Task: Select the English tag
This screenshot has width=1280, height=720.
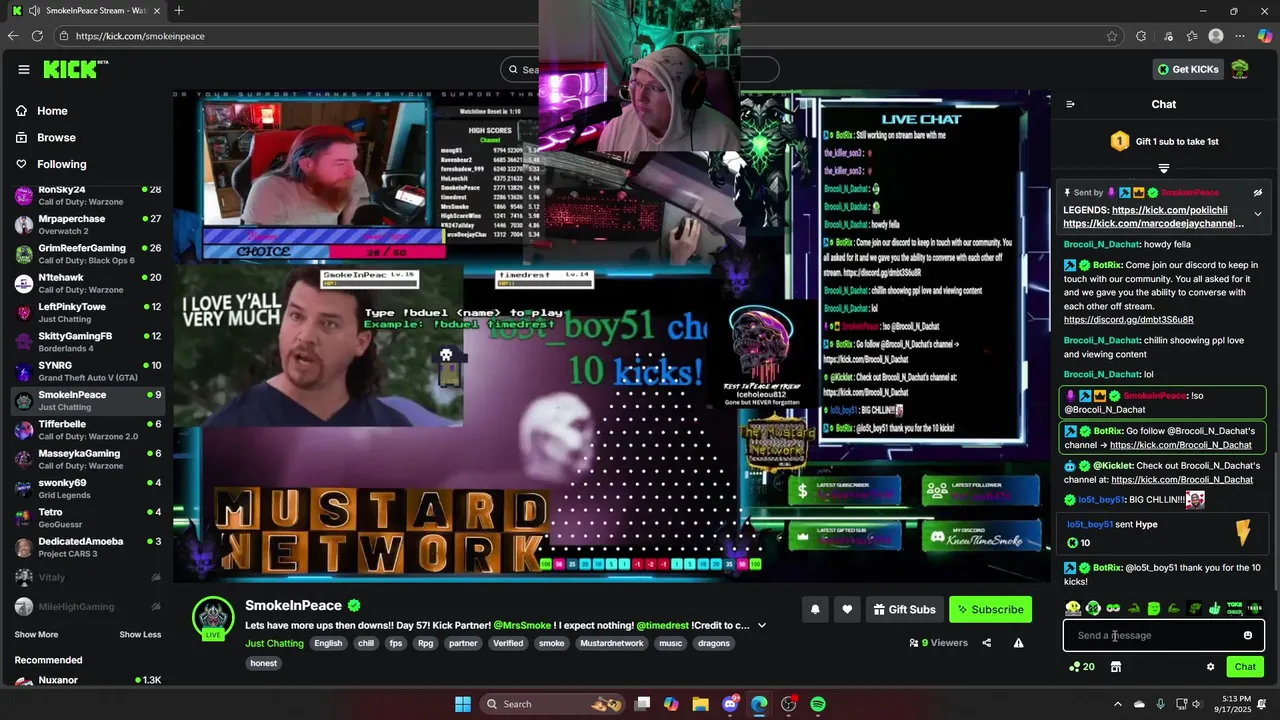Action: pyautogui.click(x=328, y=643)
